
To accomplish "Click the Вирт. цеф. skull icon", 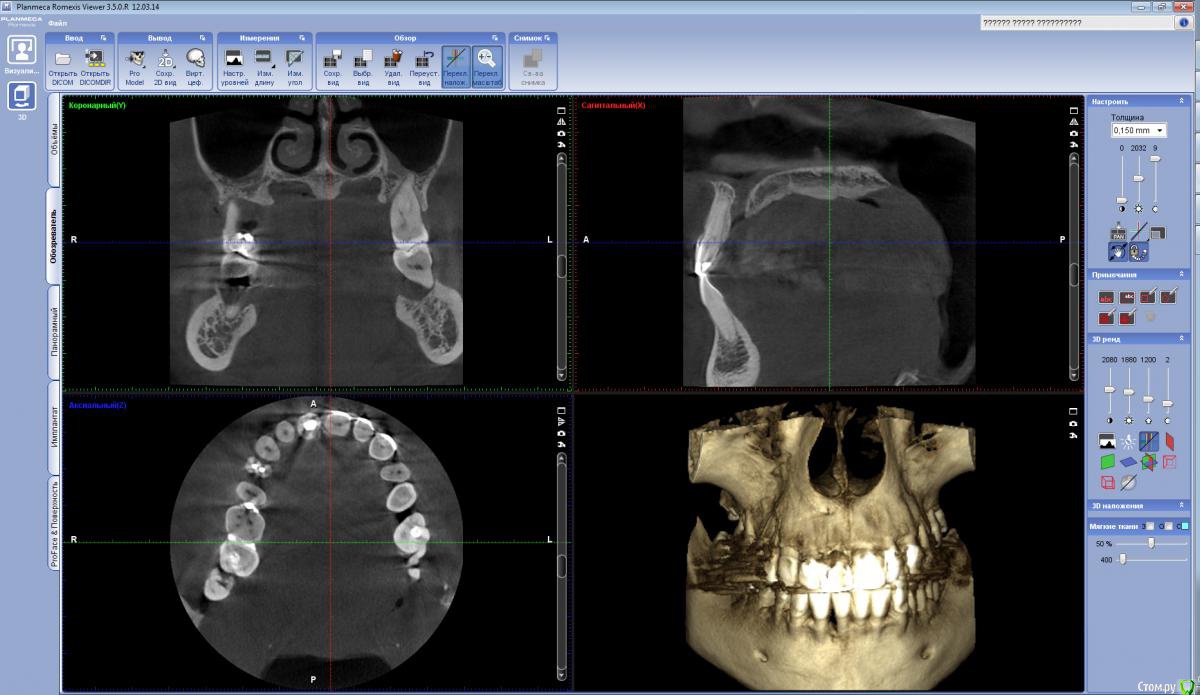I will click(195, 59).
